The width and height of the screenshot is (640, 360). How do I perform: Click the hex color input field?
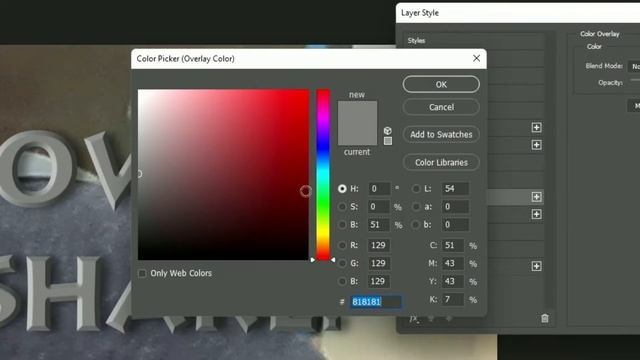coord(376,302)
